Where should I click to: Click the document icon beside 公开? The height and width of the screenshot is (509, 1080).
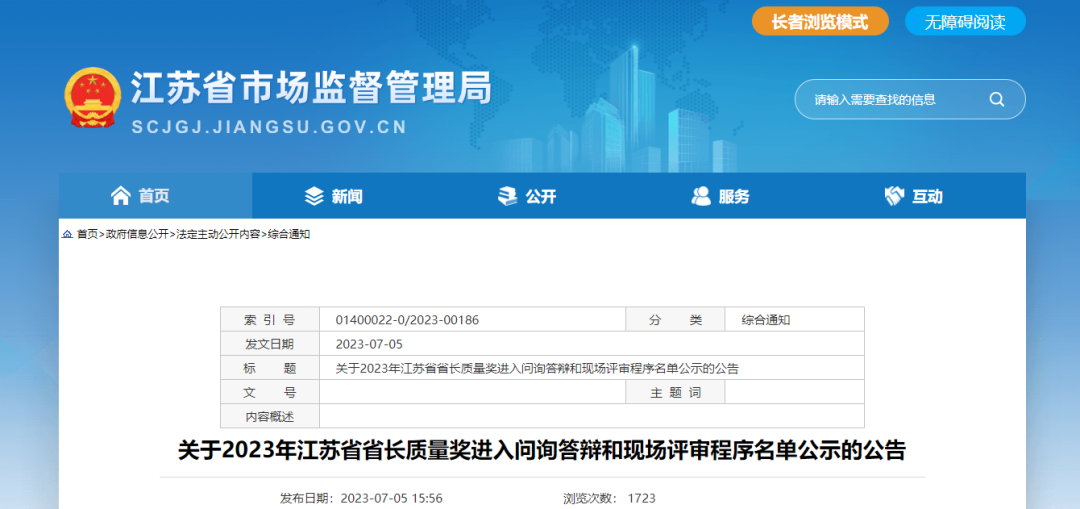click(508, 196)
